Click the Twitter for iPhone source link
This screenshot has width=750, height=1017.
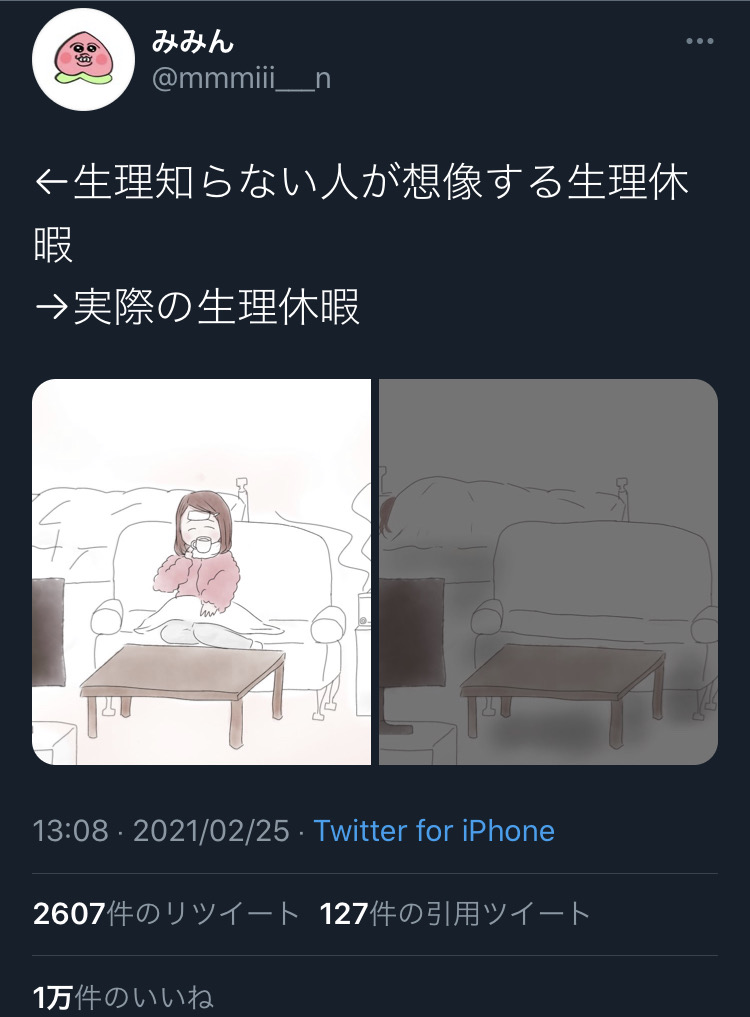coord(434,831)
